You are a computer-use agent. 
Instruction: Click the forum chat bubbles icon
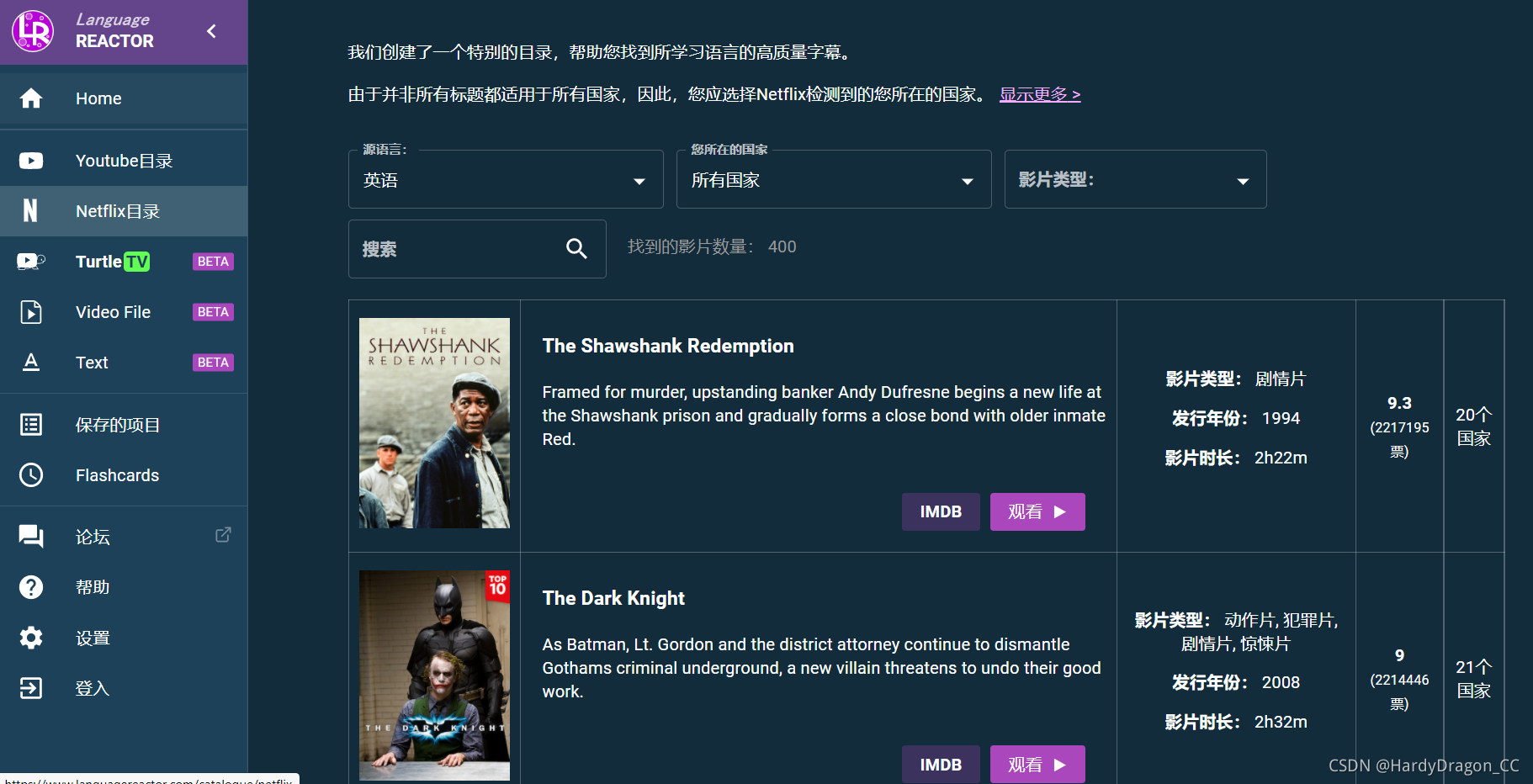coord(31,536)
